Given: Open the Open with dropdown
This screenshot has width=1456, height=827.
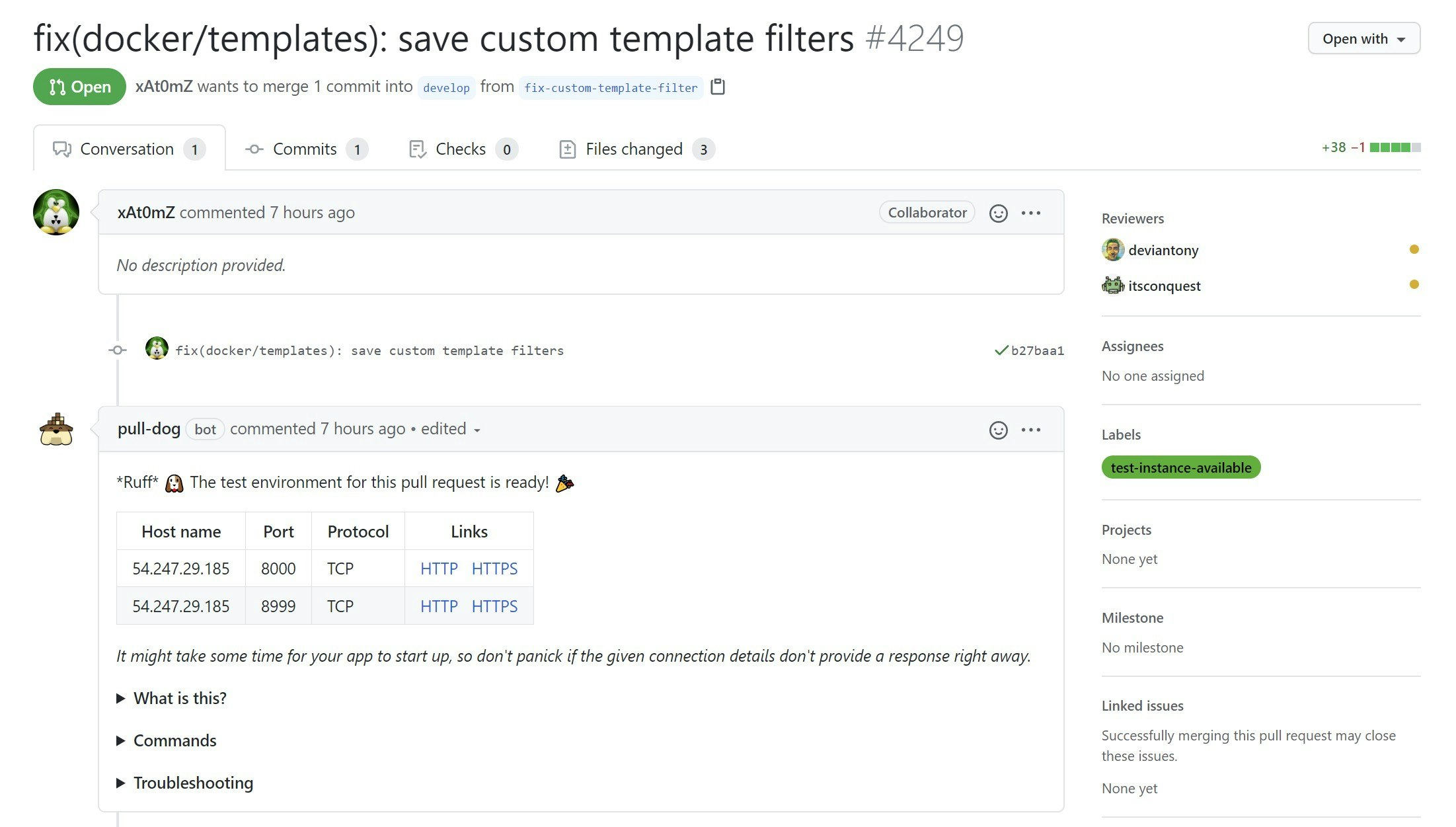Looking at the screenshot, I should click(x=1363, y=38).
